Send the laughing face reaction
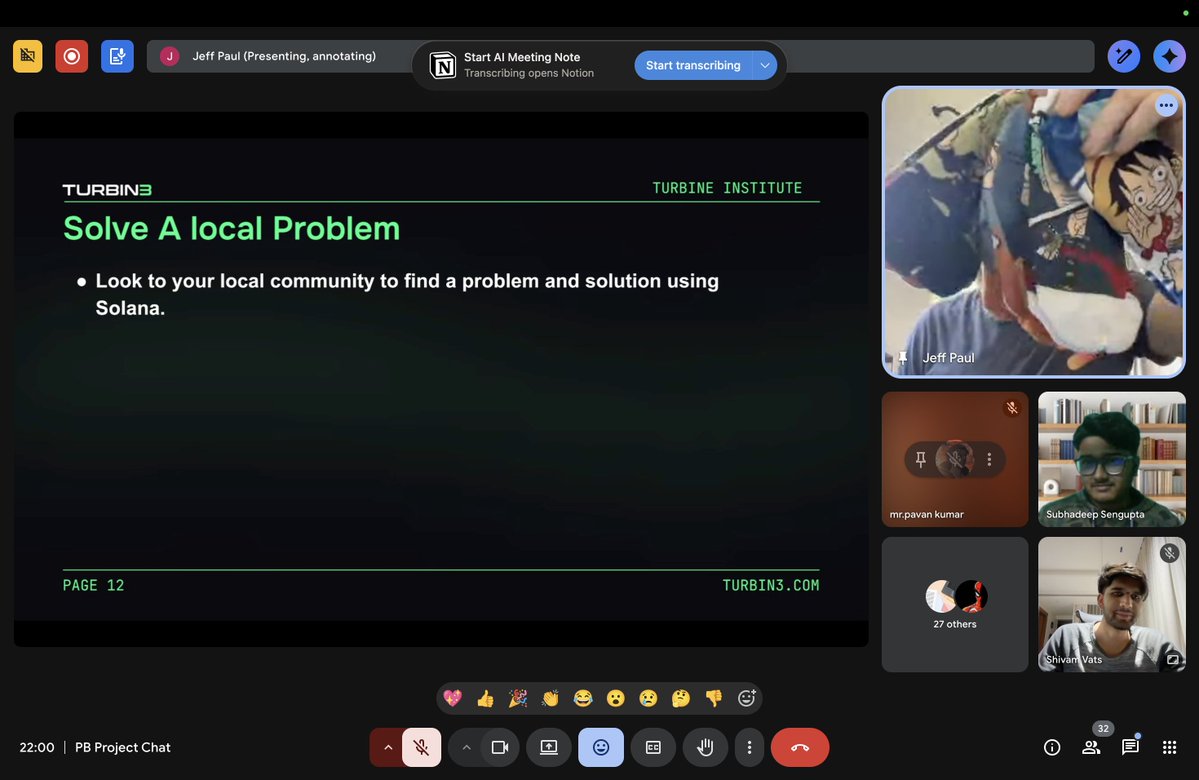Screen dimensions: 1199x780 pyautogui.click(x=583, y=698)
